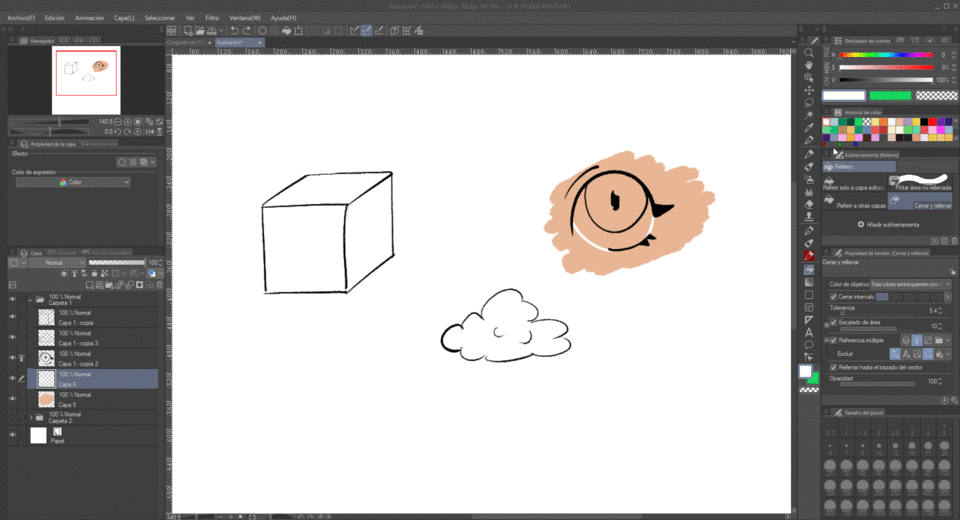The image size is (960, 520).
Task: Open the Ventana(W) menu
Action: (244, 18)
